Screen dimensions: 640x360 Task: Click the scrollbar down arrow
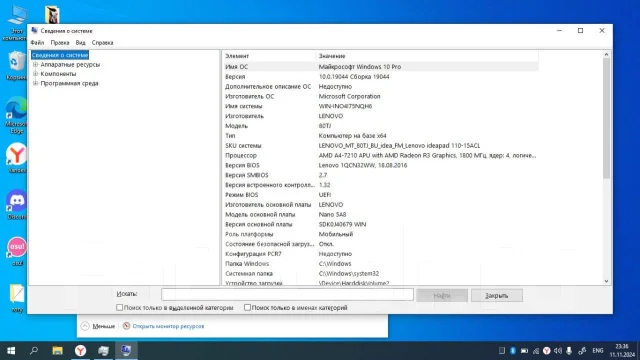click(607, 281)
